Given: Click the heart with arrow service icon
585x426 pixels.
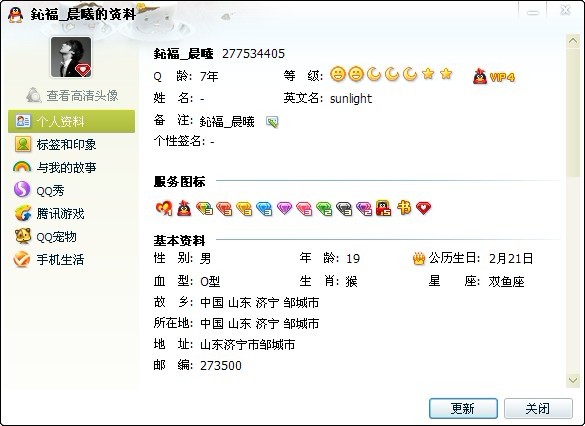Looking at the screenshot, I should point(164,208).
